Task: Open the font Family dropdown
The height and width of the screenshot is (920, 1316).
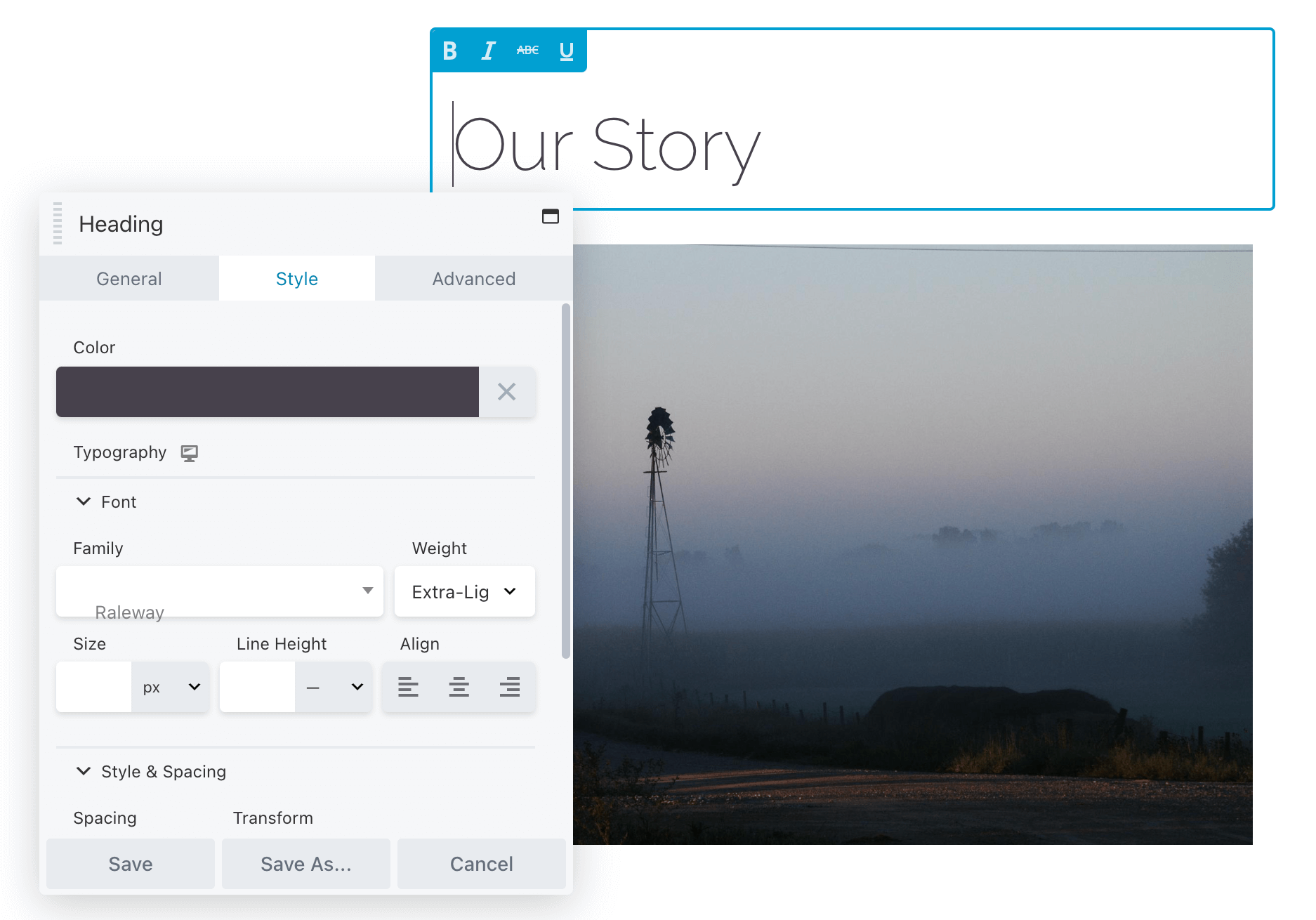Action: point(220,591)
